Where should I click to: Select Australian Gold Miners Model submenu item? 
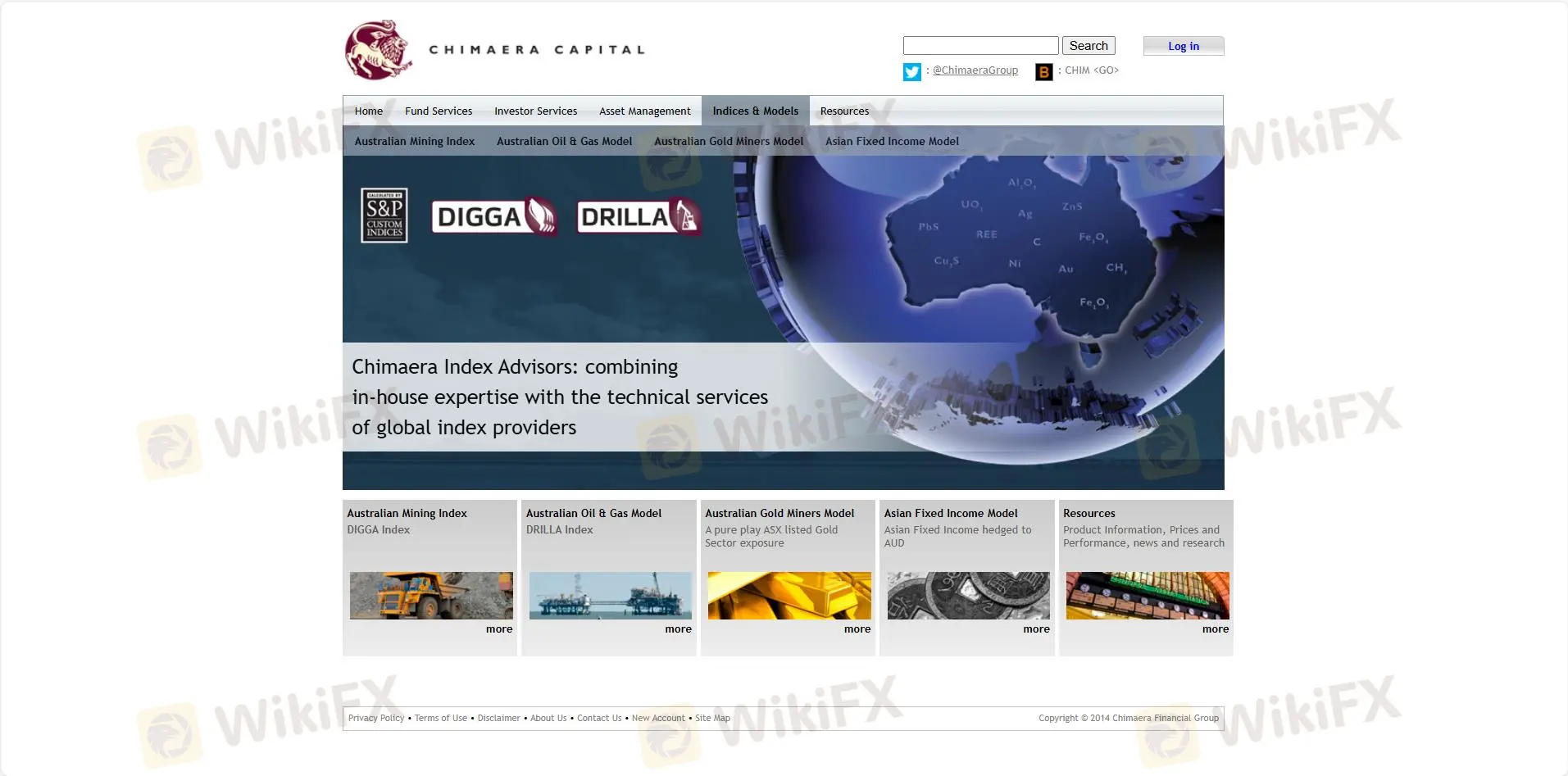[x=729, y=141]
